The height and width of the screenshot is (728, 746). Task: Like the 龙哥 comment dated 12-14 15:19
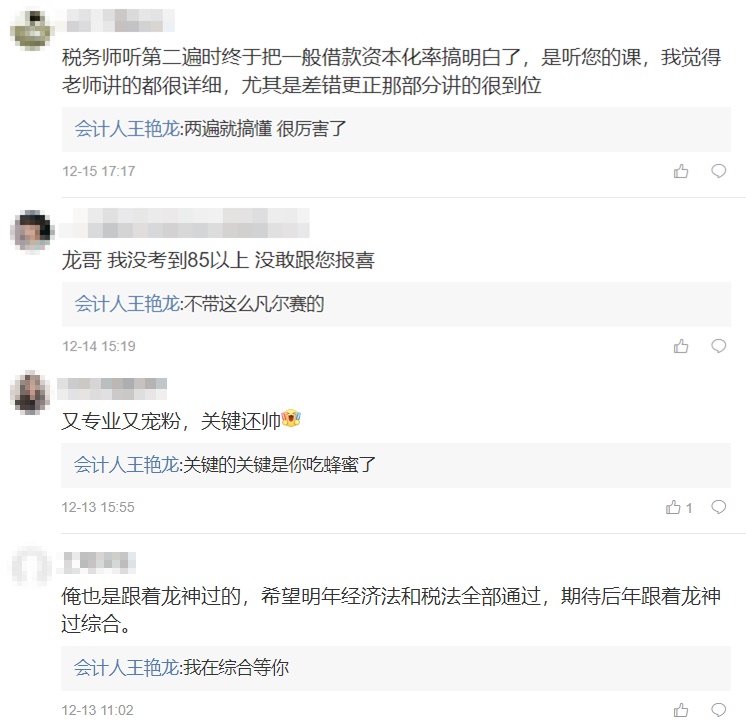pos(681,346)
